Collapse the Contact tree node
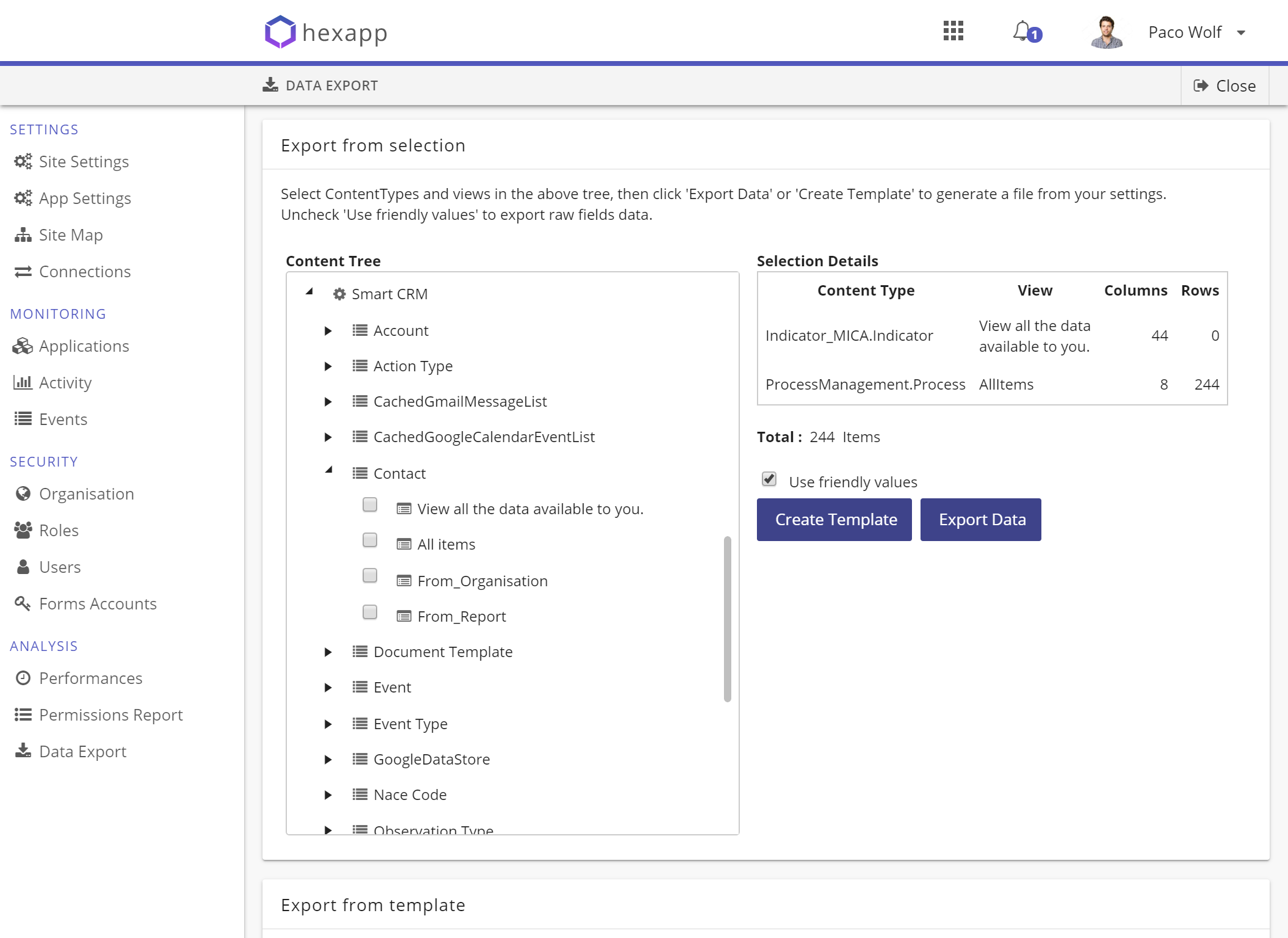 (x=329, y=470)
